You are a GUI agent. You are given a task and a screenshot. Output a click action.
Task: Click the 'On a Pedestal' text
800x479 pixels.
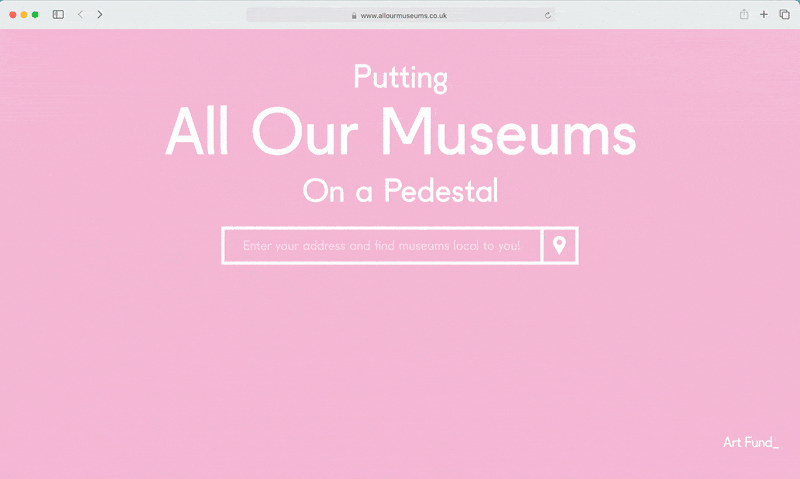click(401, 190)
